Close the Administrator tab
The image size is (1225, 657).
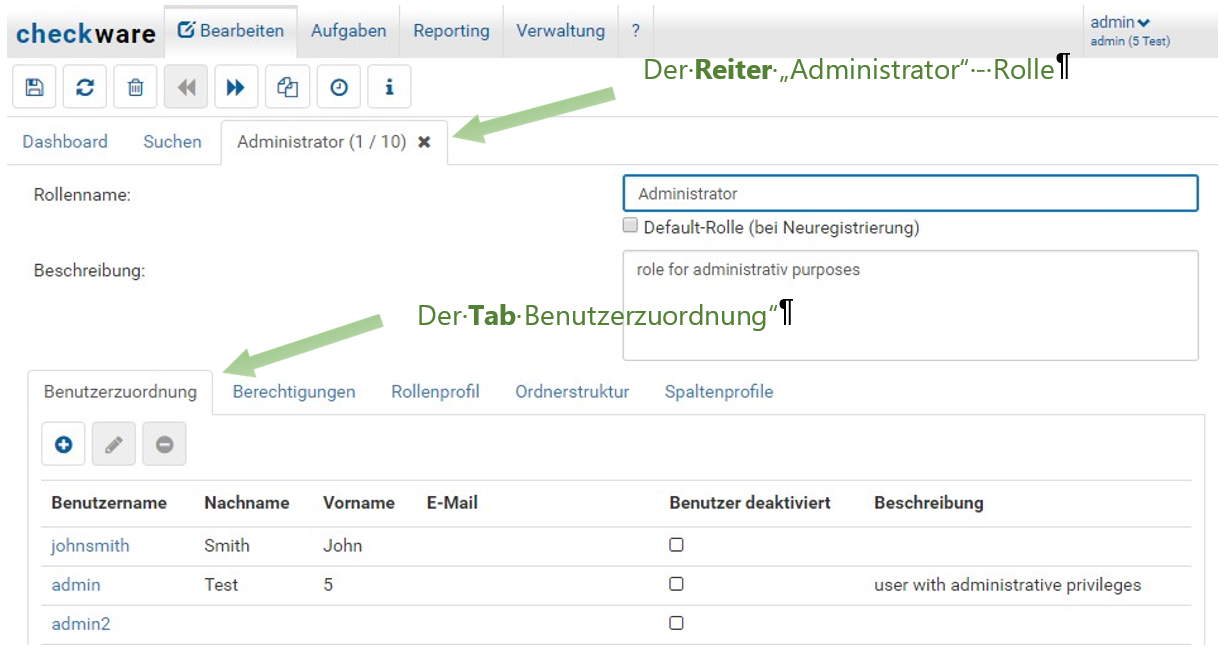(424, 142)
